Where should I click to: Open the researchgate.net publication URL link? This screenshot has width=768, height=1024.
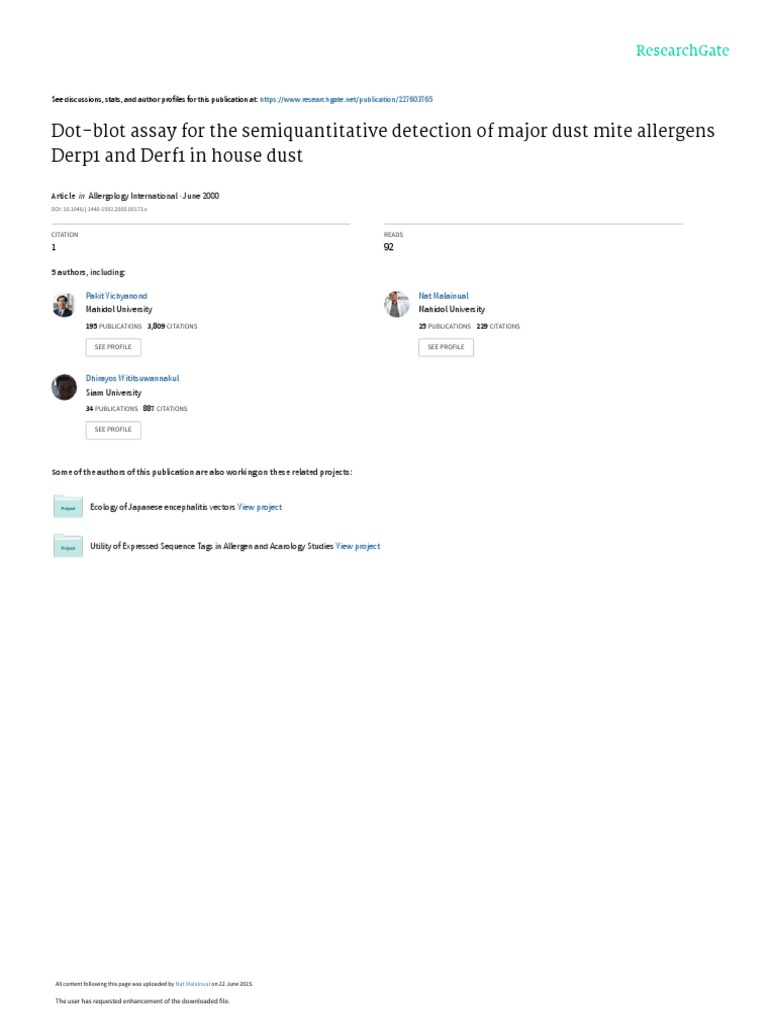[346, 99]
